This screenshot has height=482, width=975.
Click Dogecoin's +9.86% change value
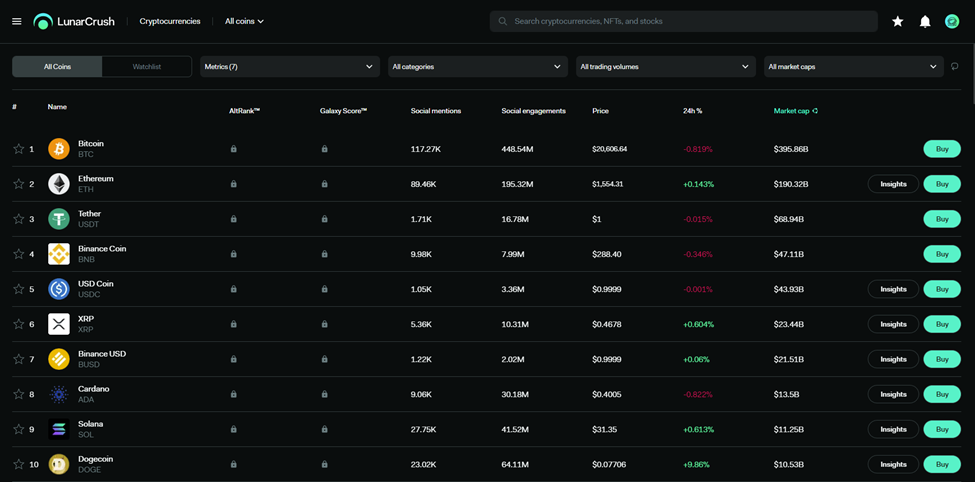(697, 465)
